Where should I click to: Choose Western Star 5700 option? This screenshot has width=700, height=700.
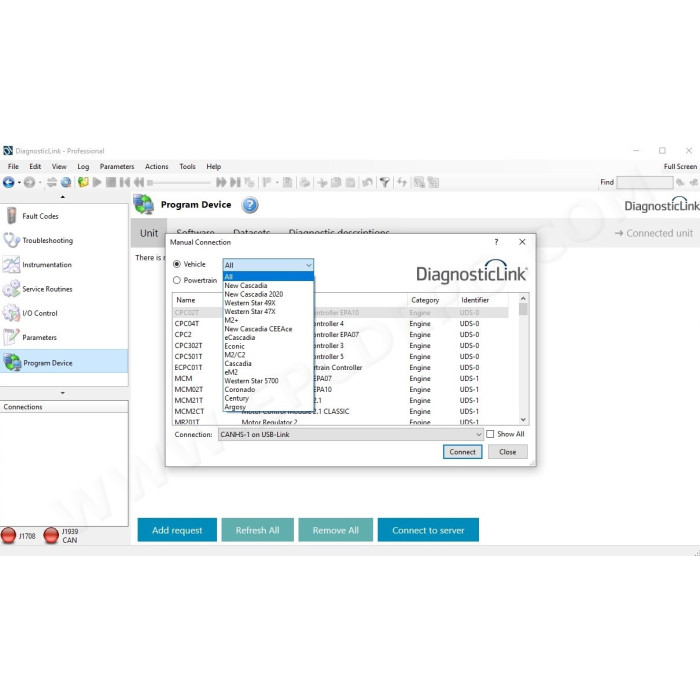point(268,381)
